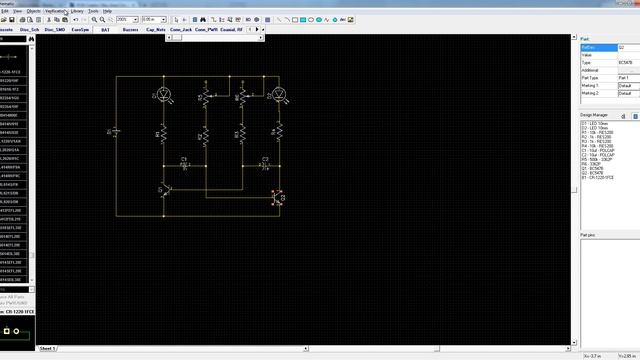Select the Place Bus tool
The image size is (640, 360).
[x=222, y=20]
